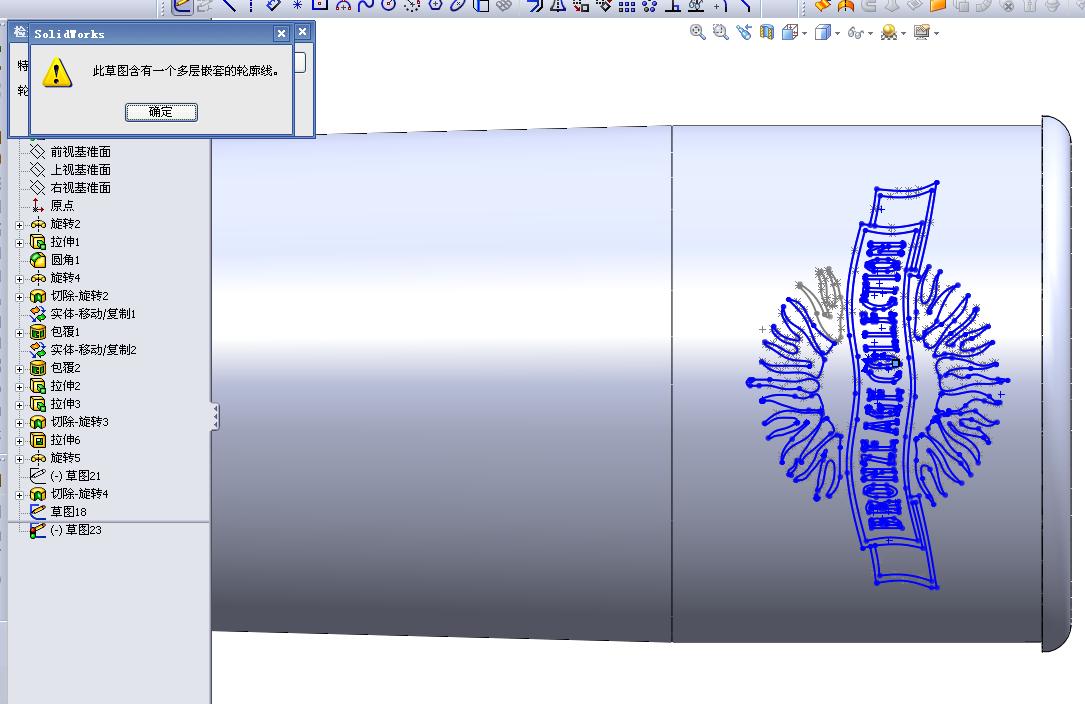This screenshot has height=704, width=1085.
Task: Click the BRONZE AGE COLLECTION sketch text
Action: click(886, 385)
